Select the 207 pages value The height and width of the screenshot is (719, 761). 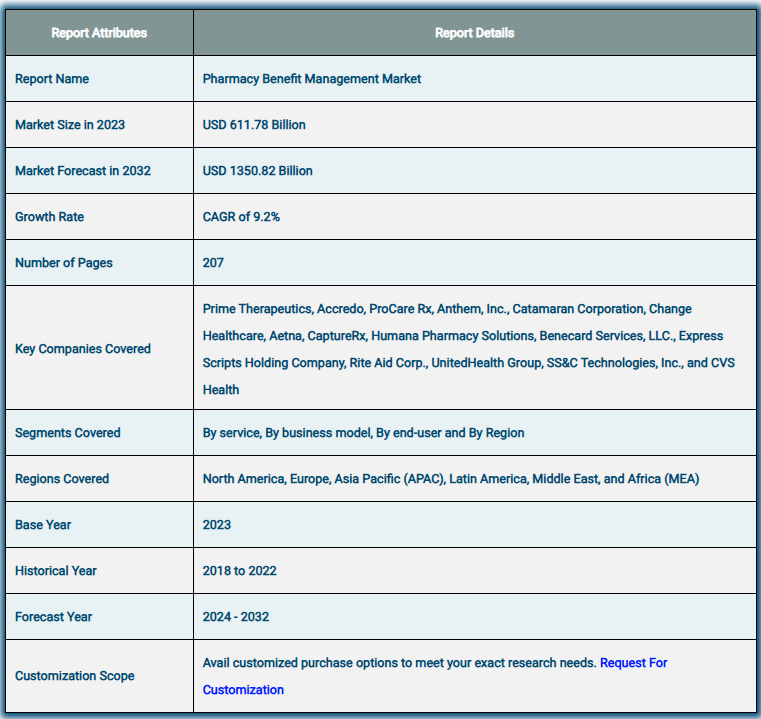point(213,263)
